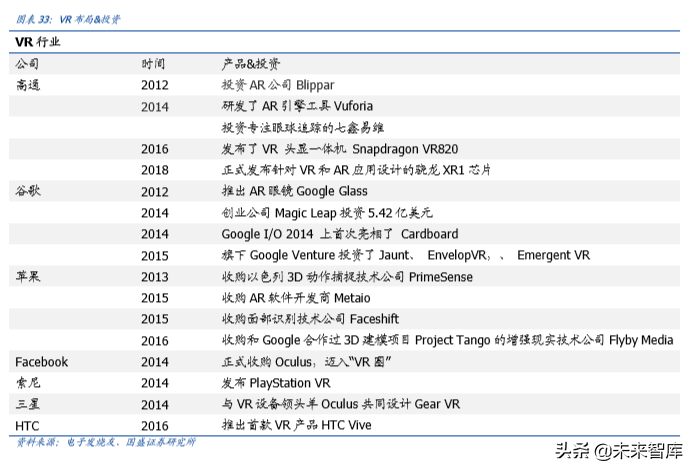
Task: Click the Facebook company cell
Action: click(41, 362)
